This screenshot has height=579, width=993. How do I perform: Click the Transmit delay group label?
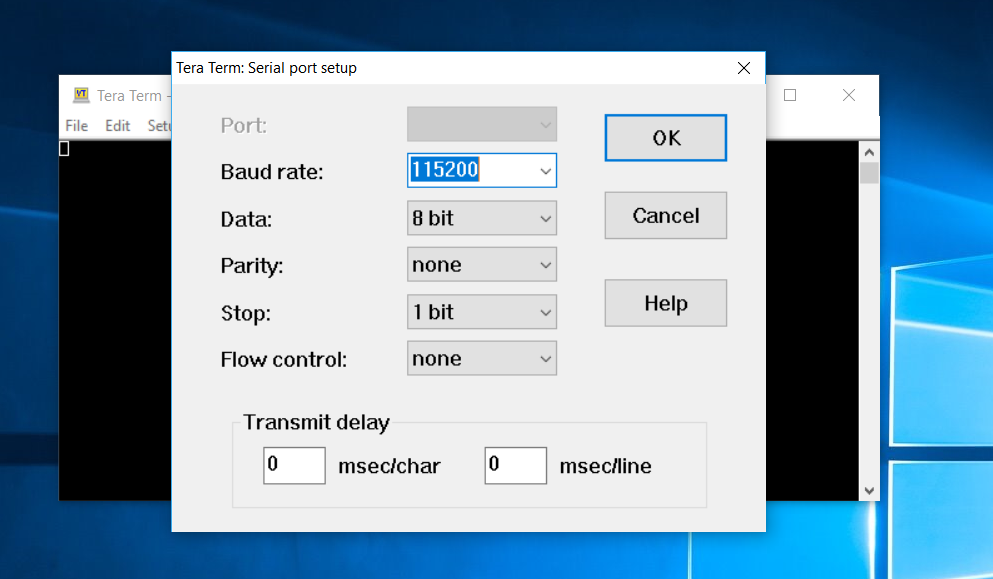(316, 422)
